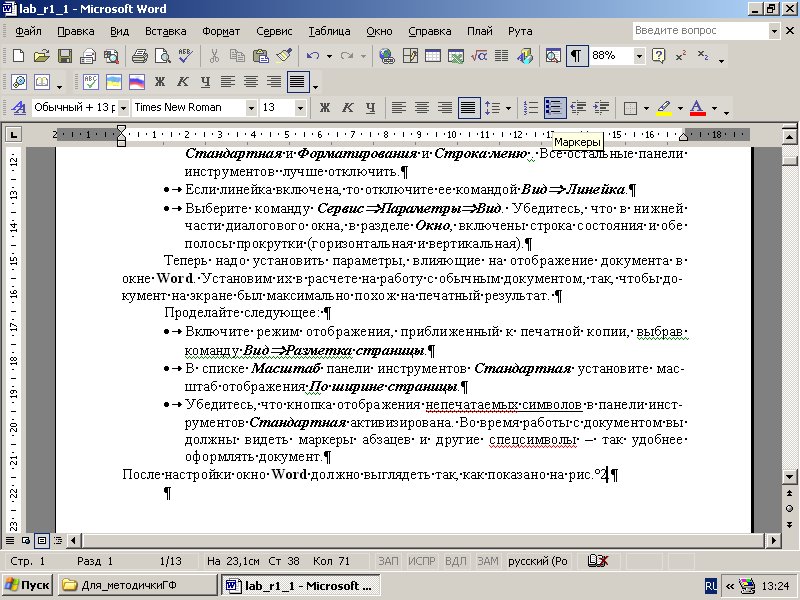
Task: Click the vertical scrollbar down arrow
Action: coord(789,477)
